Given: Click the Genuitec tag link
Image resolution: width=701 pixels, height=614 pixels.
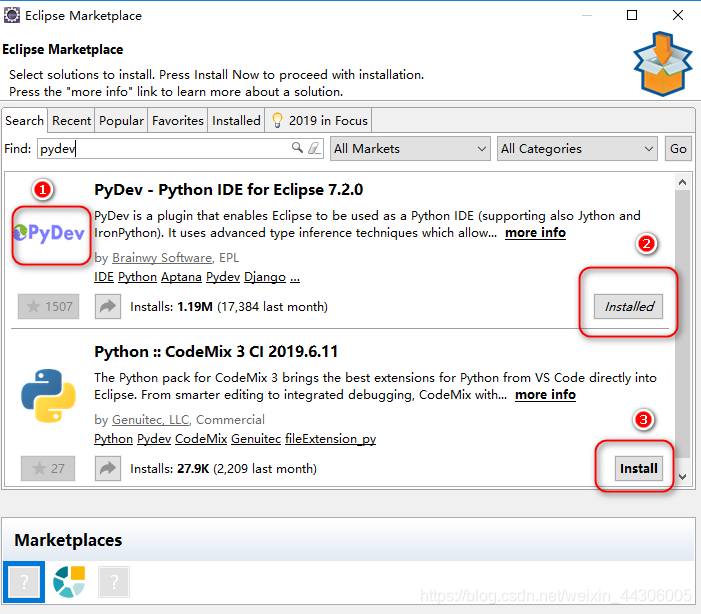Looking at the screenshot, I should point(256,439).
